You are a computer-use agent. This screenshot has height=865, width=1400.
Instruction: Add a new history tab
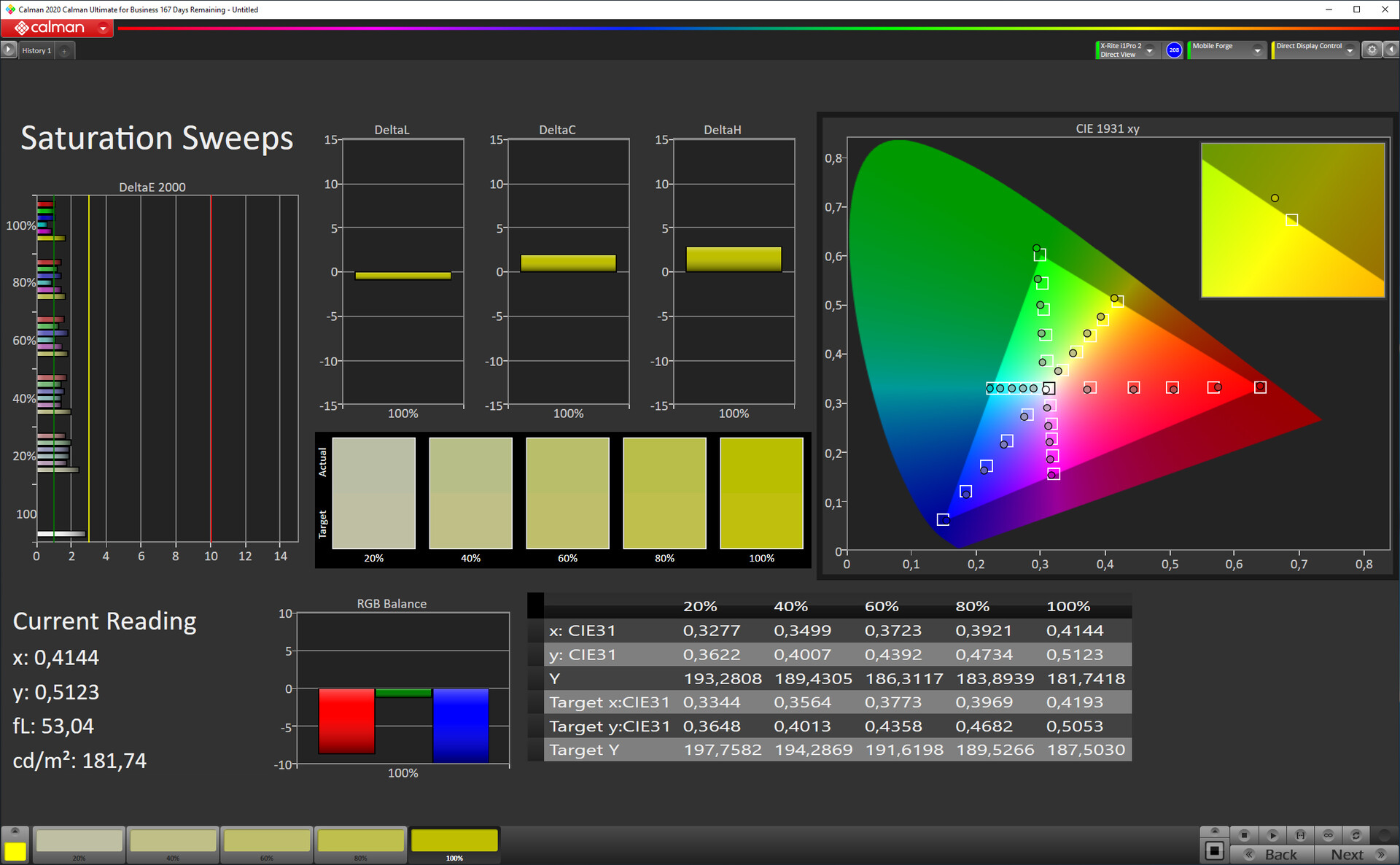tap(64, 51)
